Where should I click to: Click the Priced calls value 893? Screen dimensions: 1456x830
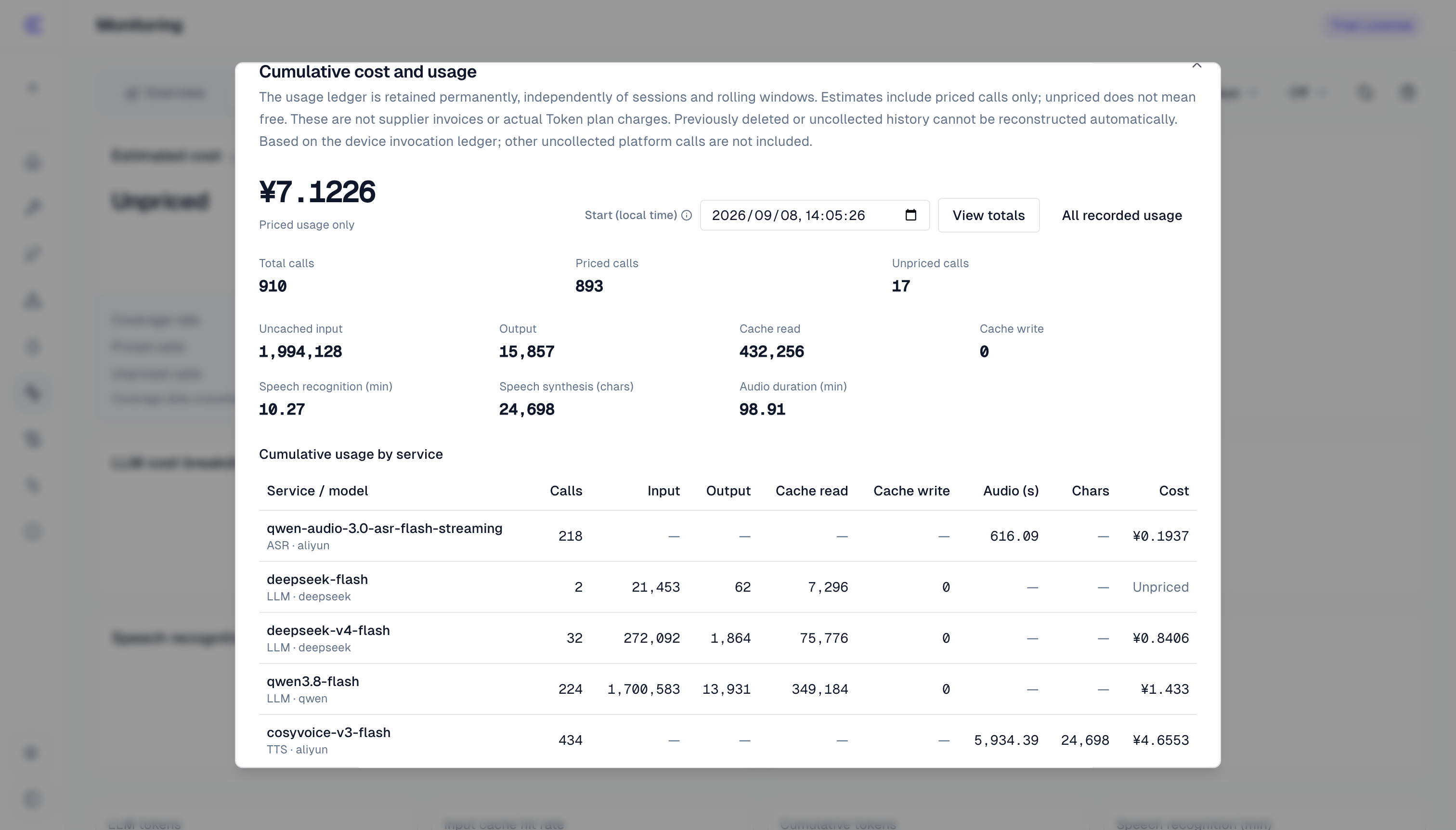(x=589, y=286)
